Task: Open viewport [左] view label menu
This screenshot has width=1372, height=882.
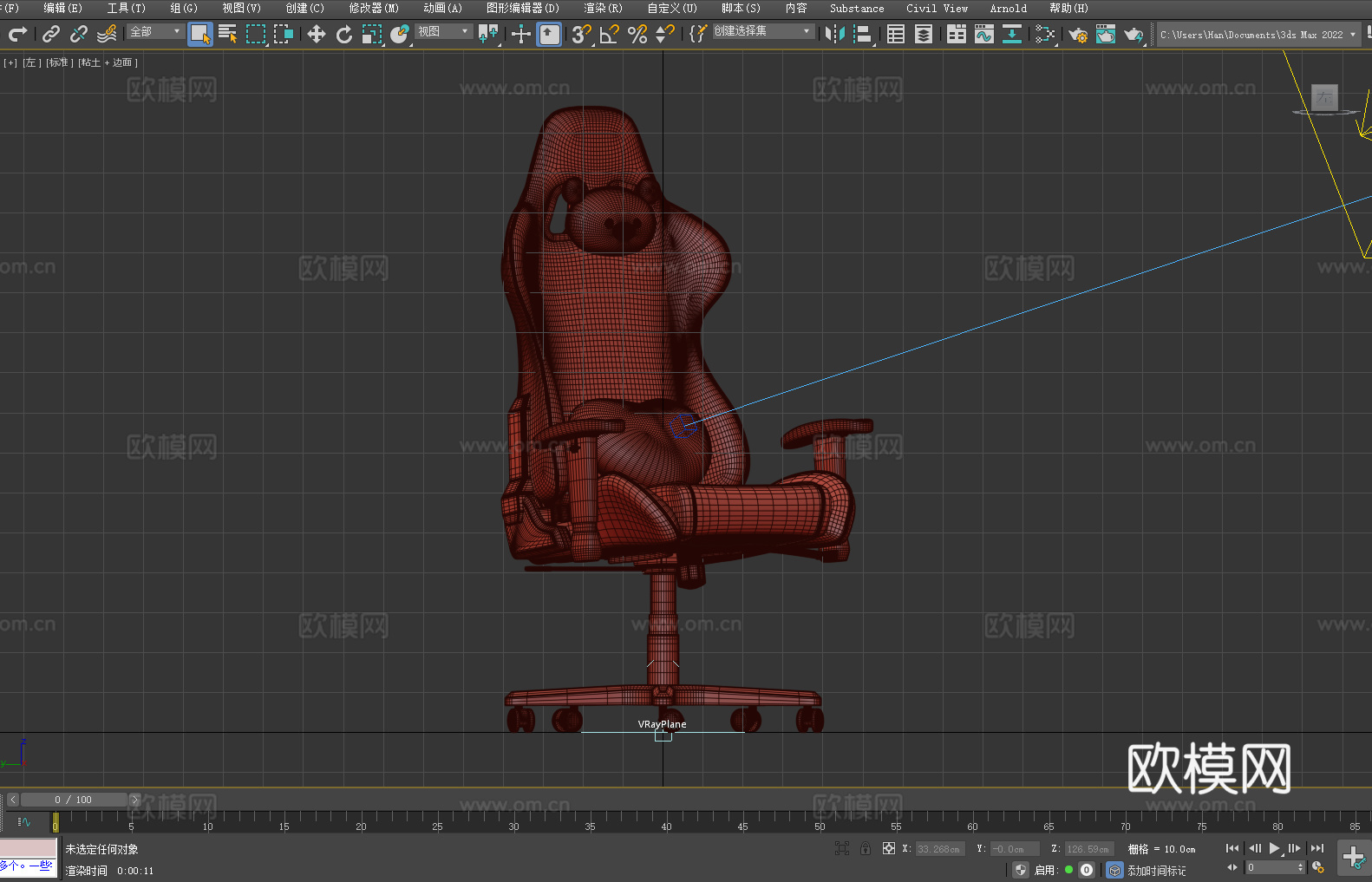Action: point(32,62)
